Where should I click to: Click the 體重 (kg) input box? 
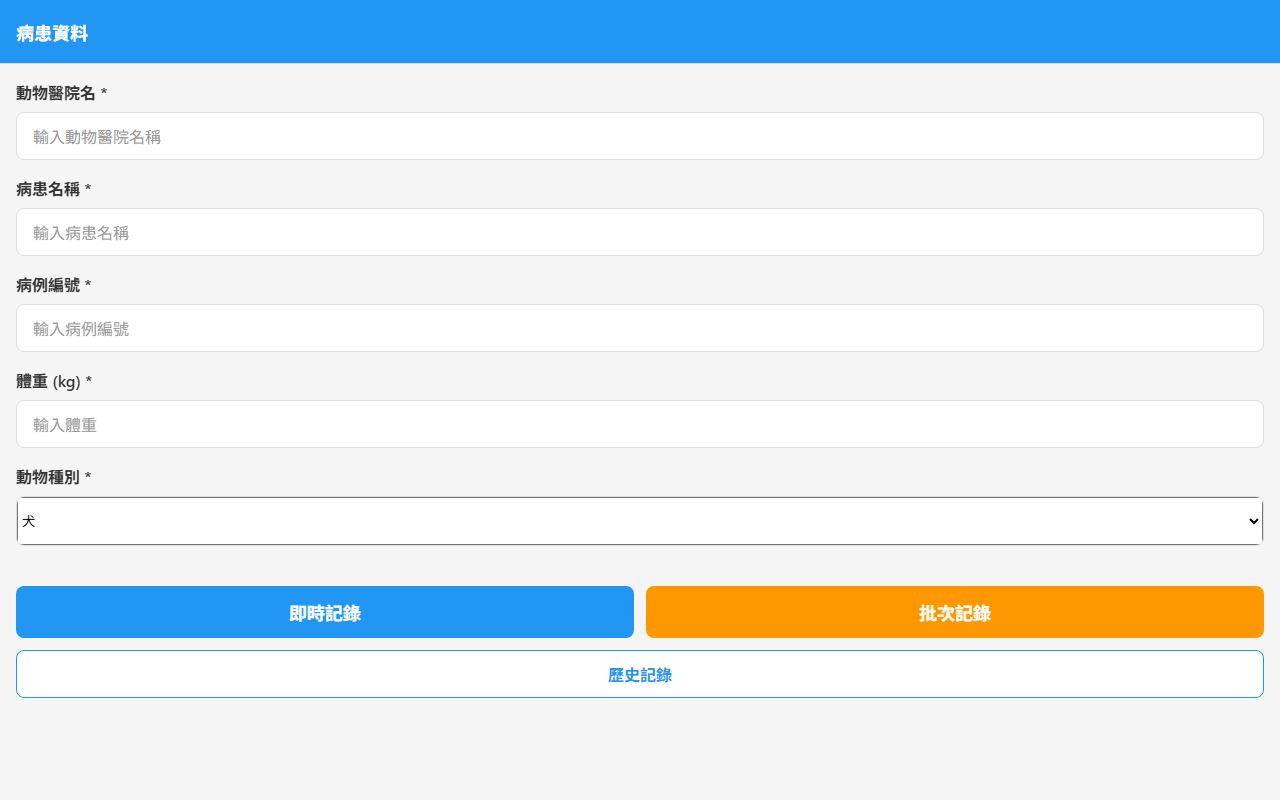pyautogui.click(x=640, y=424)
